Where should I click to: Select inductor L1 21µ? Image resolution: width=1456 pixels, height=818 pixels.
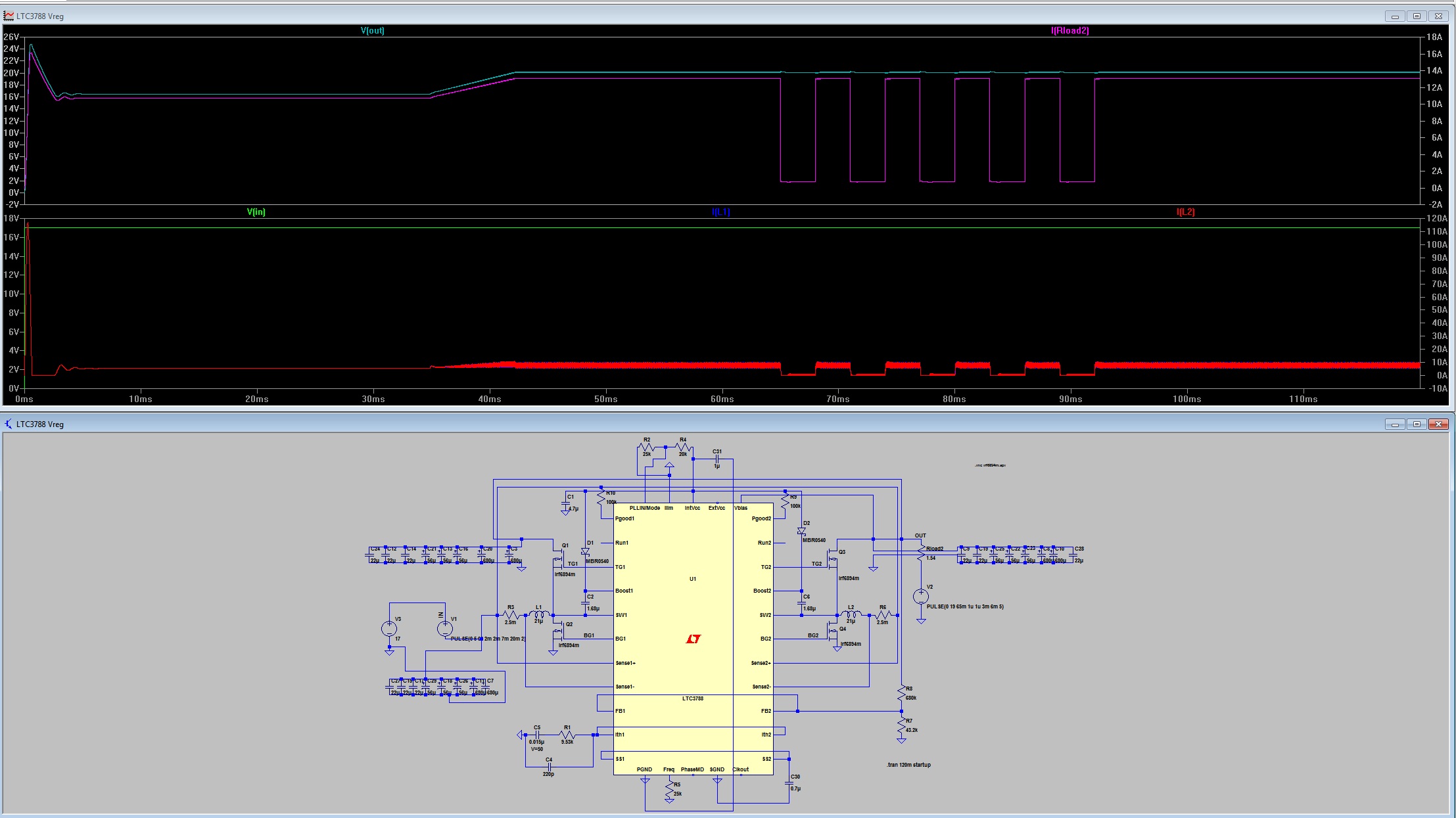pyautogui.click(x=539, y=614)
